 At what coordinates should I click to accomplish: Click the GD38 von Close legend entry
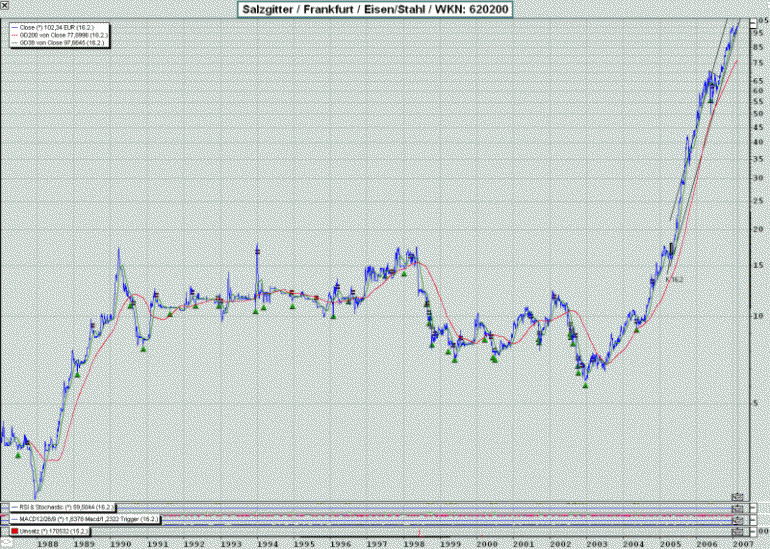[x=62, y=44]
